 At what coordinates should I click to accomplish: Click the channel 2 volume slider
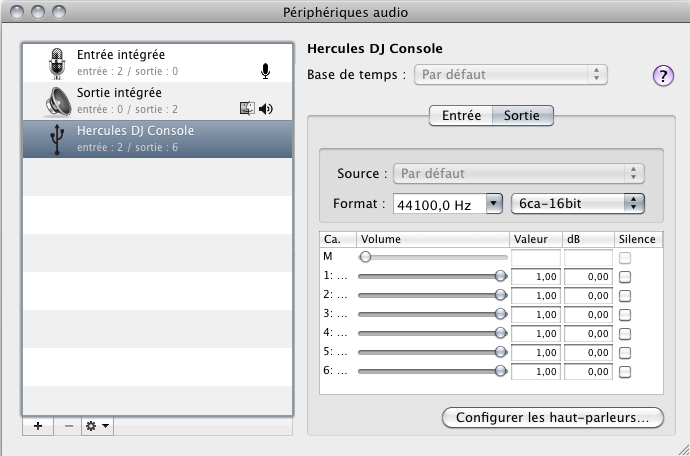tap(430, 295)
